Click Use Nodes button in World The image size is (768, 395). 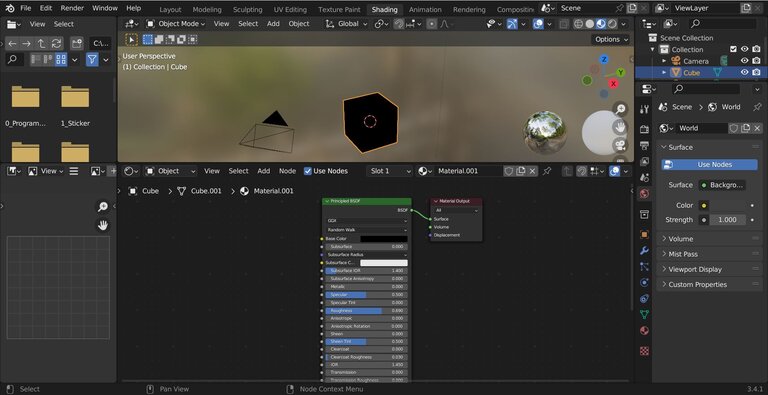tap(709, 165)
